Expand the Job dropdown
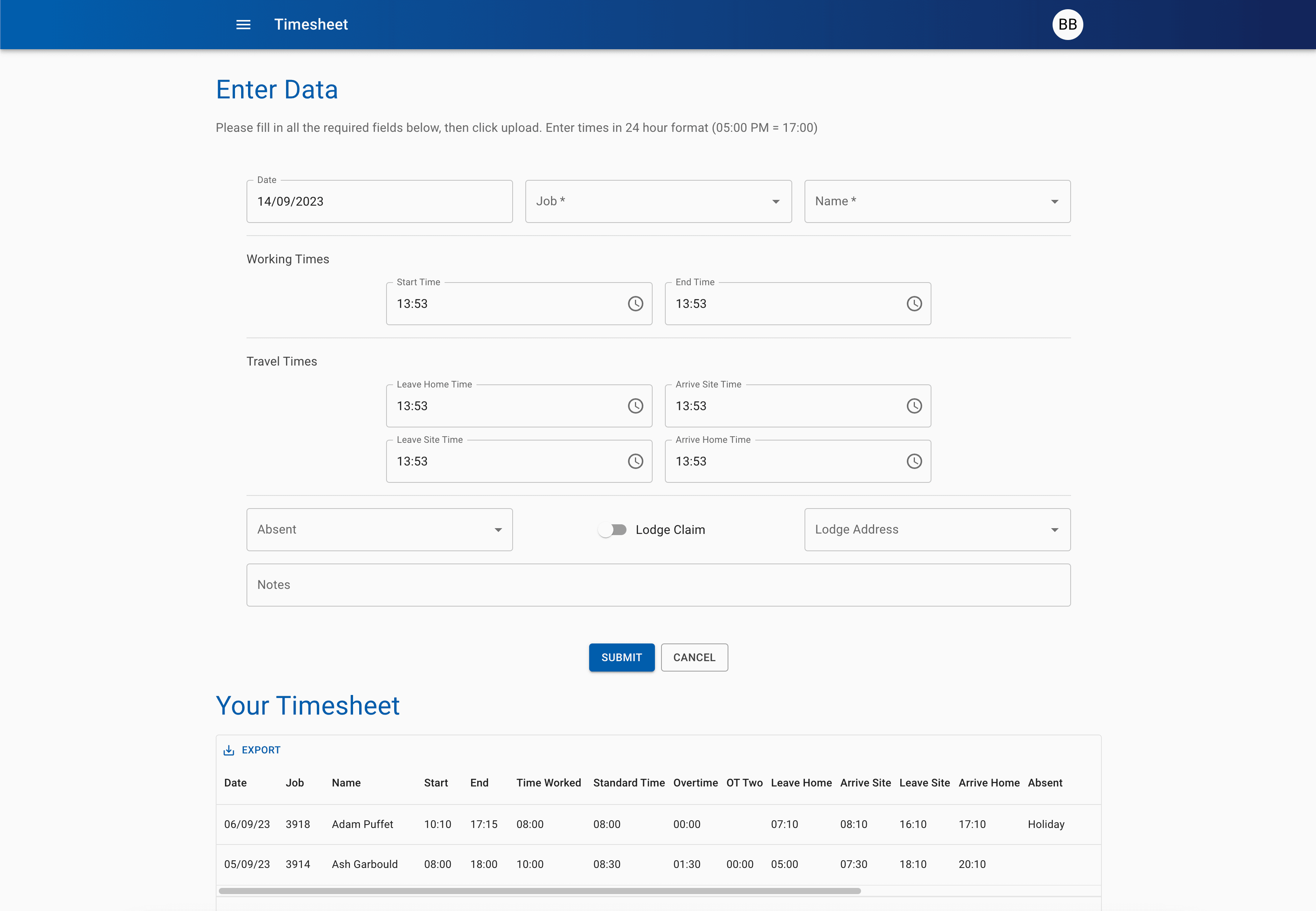 click(658, 201)
